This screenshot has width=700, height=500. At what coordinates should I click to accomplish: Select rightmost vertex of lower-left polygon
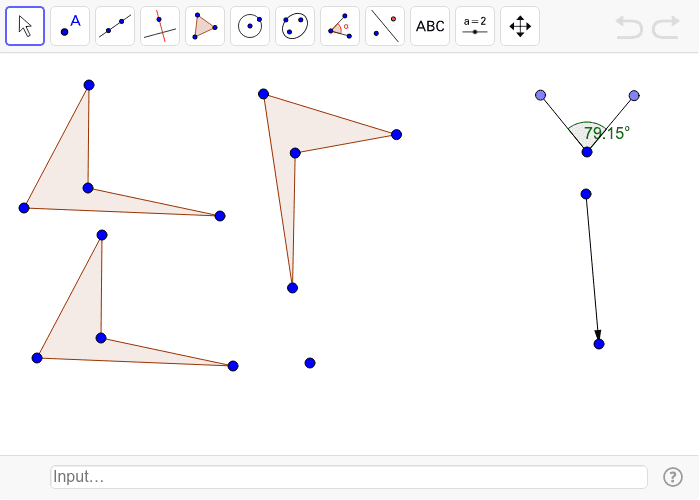(233, 366)
